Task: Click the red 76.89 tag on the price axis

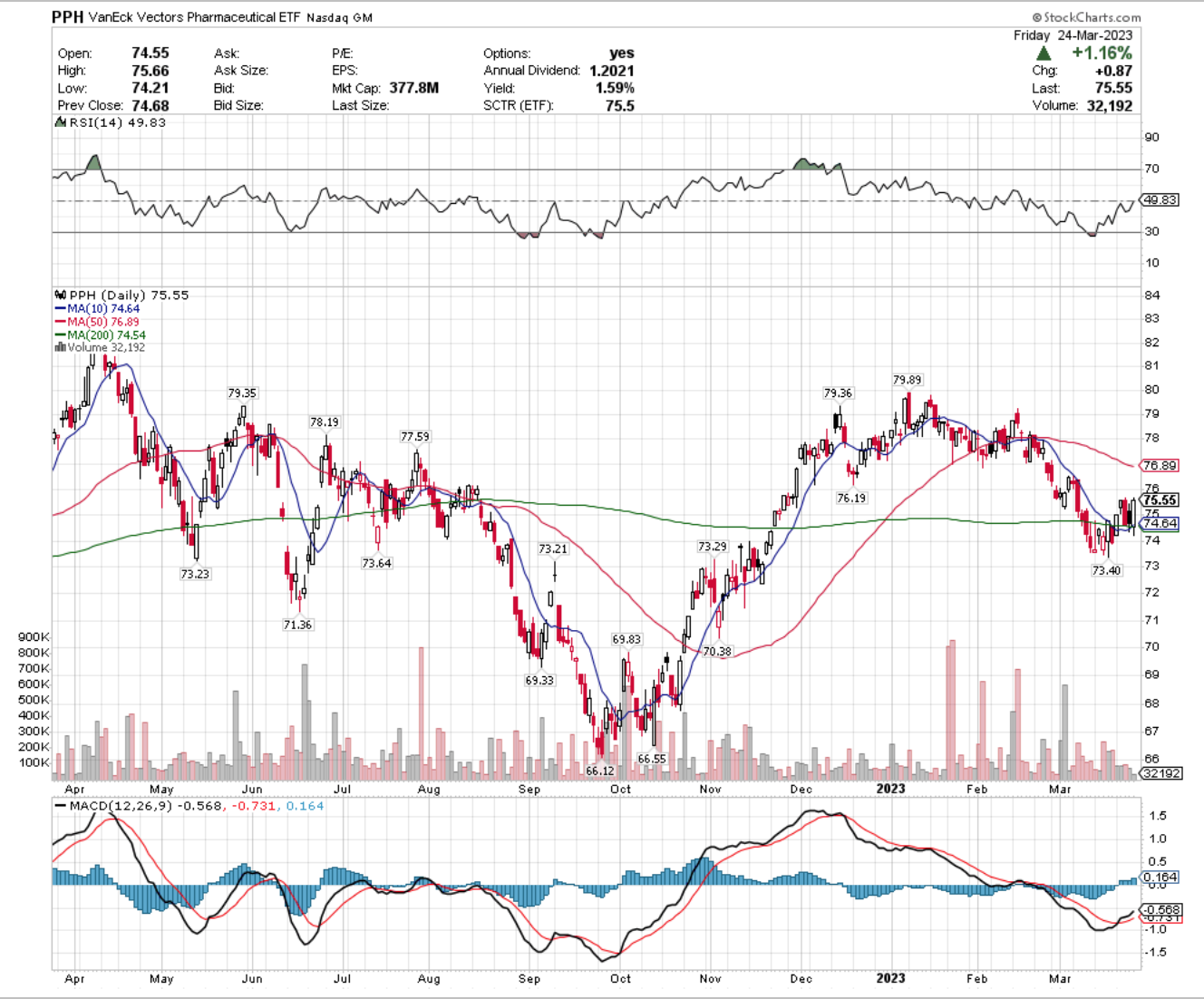Action: [x=1160, y=466]
